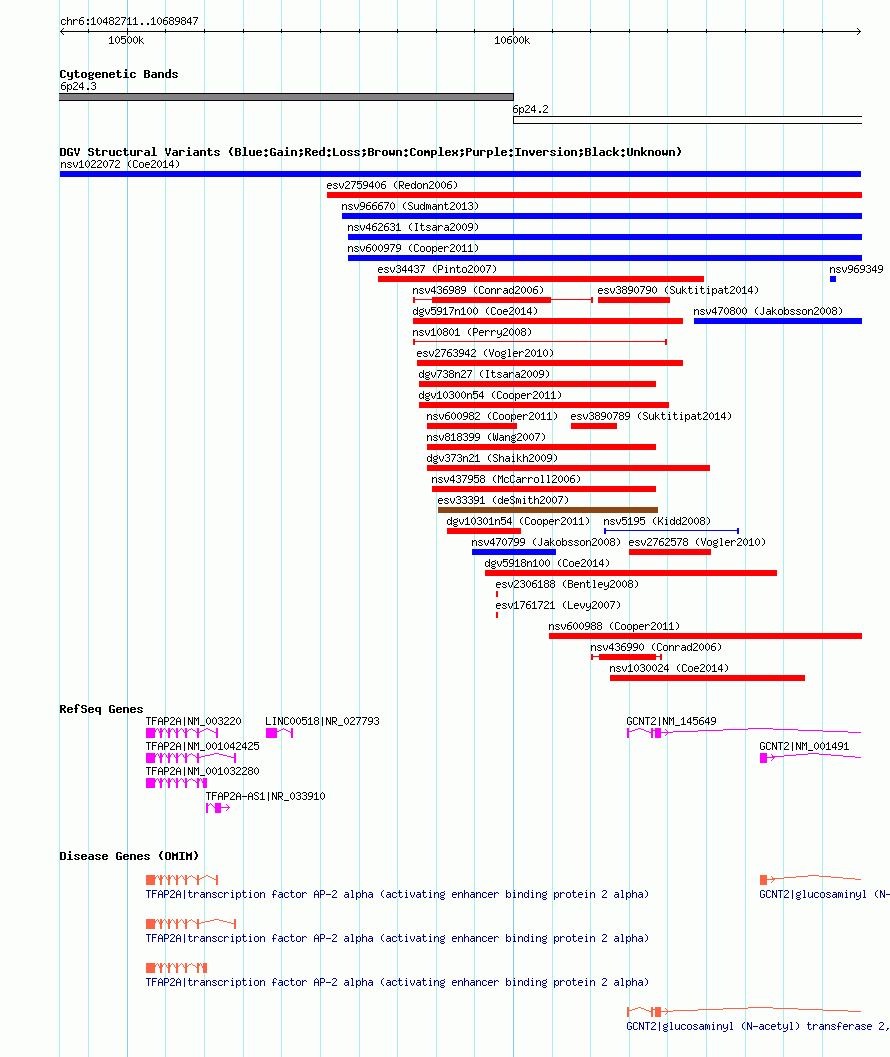Select TFAP2A|NM_001032280 transcript label

(202, 771)
